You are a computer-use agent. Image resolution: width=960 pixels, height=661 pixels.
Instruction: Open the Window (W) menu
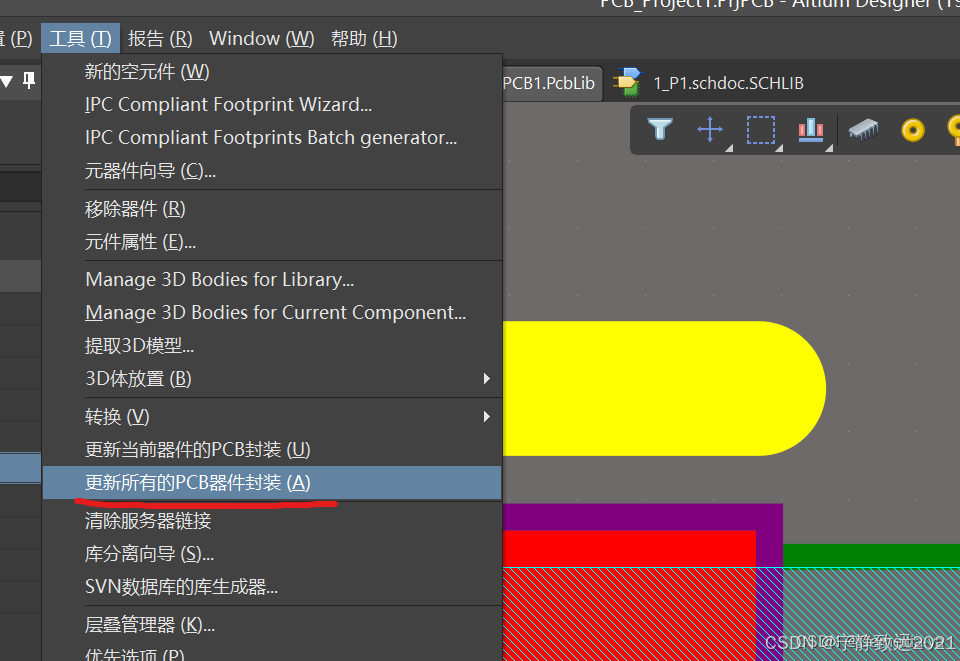tap(261, 39)
